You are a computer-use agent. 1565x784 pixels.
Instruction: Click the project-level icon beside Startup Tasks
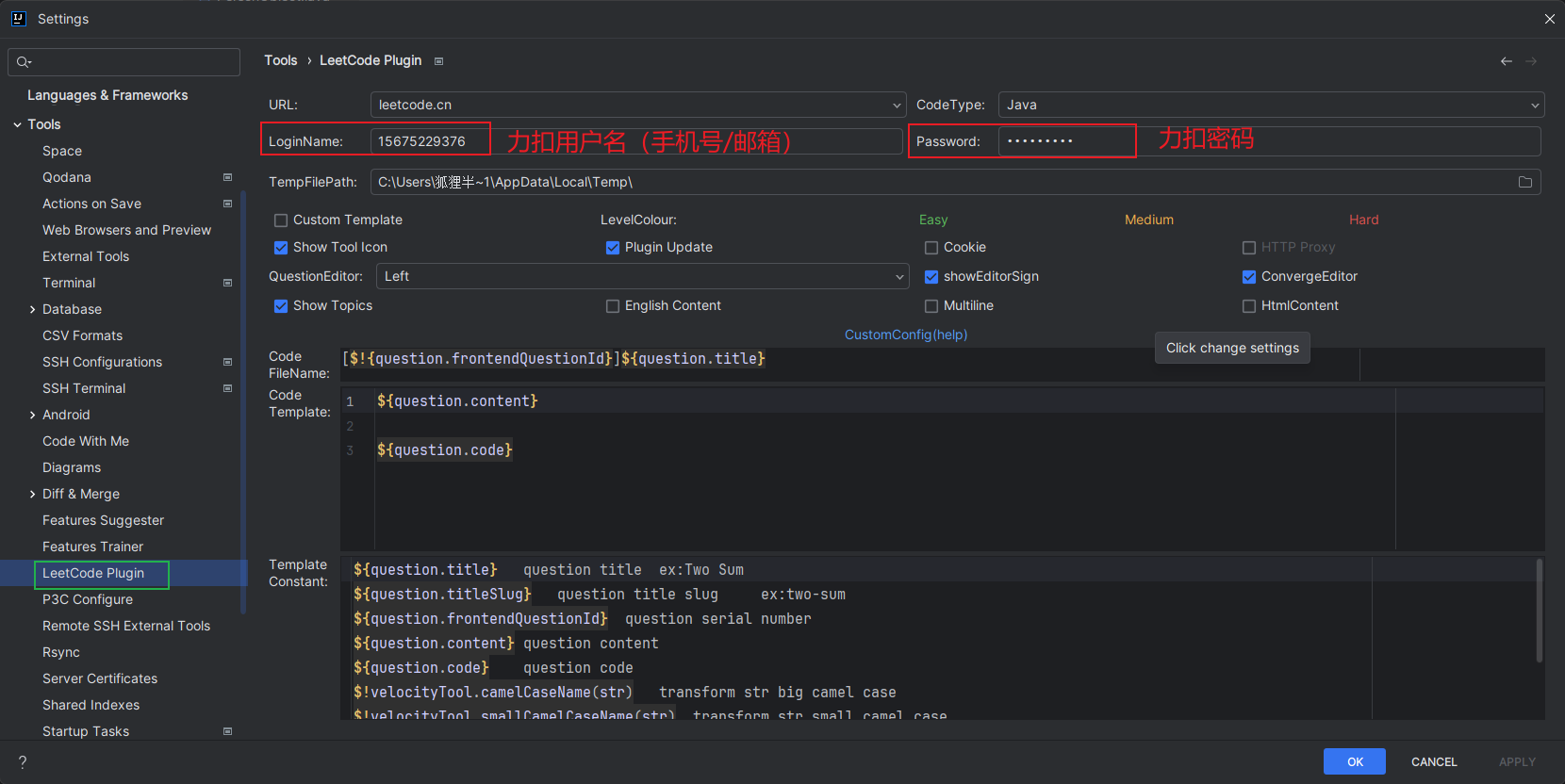tap(227, 731)
